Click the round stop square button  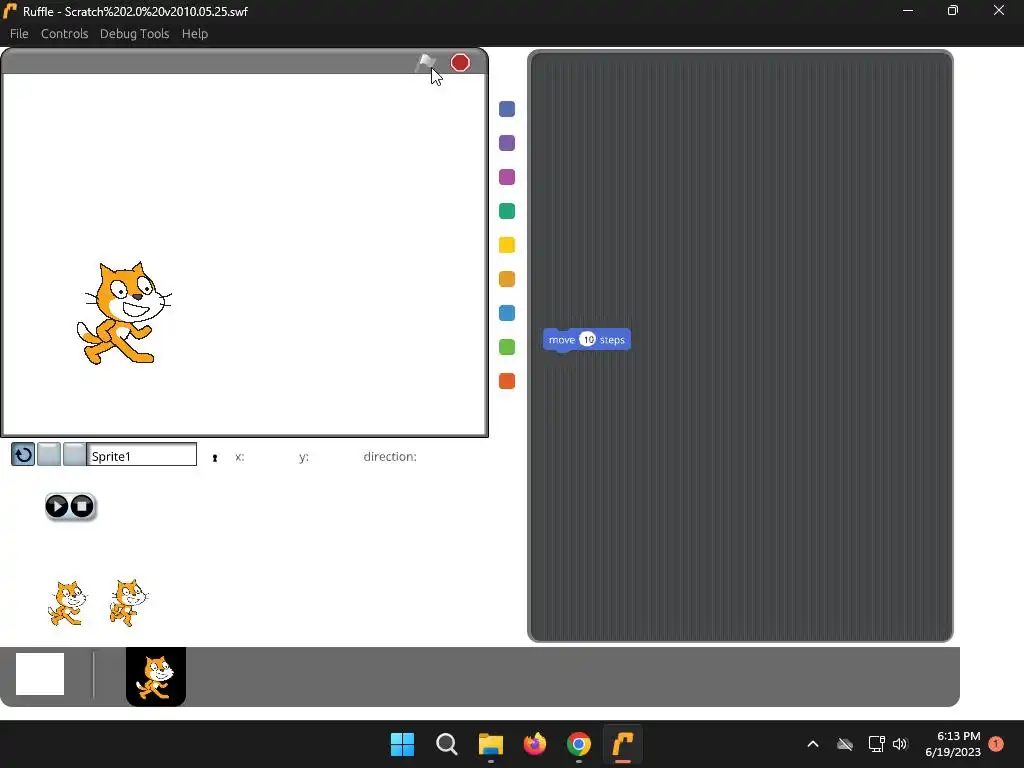82,506
